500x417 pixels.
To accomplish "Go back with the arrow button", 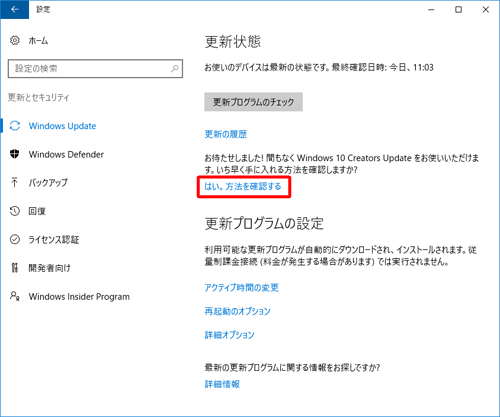I will click(14, 9).
